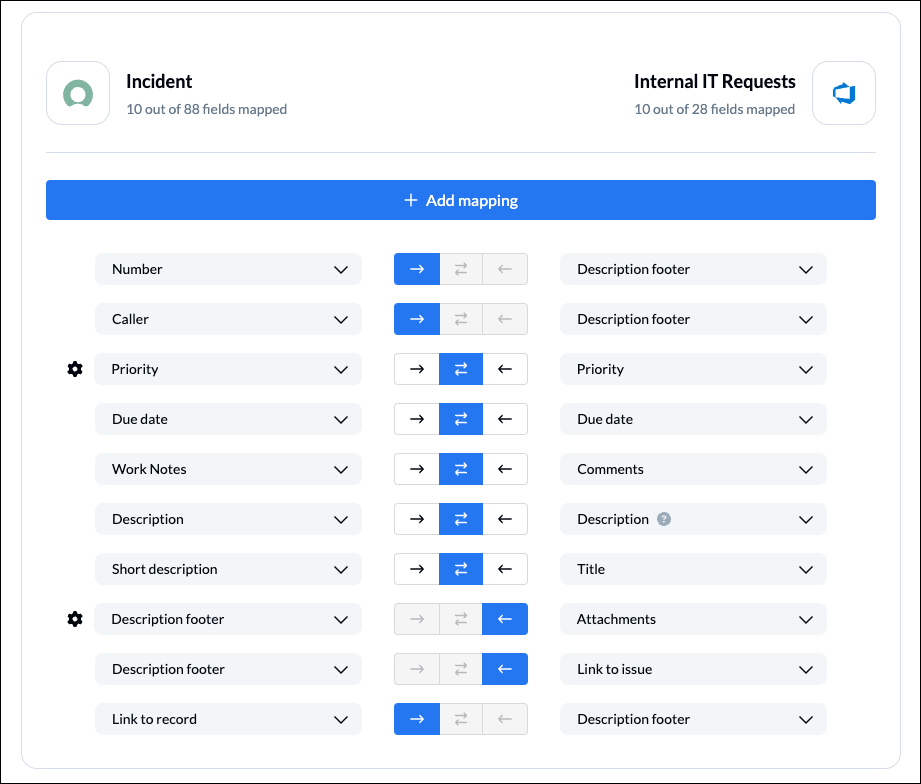Click the left arrow icon on the Attachments mapping

505,619
